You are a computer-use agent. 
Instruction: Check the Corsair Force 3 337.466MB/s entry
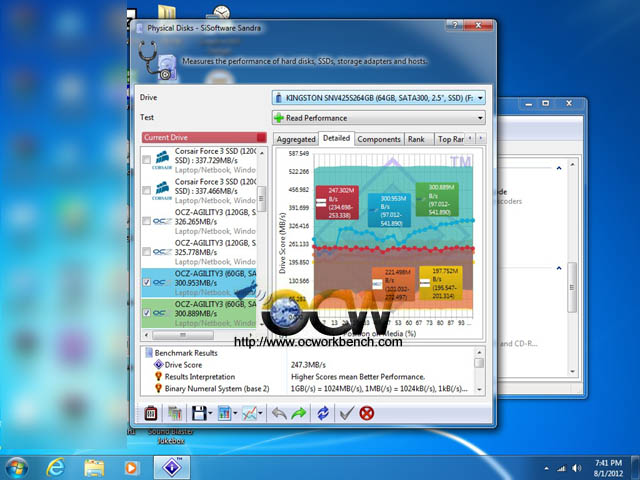(146, 191)
